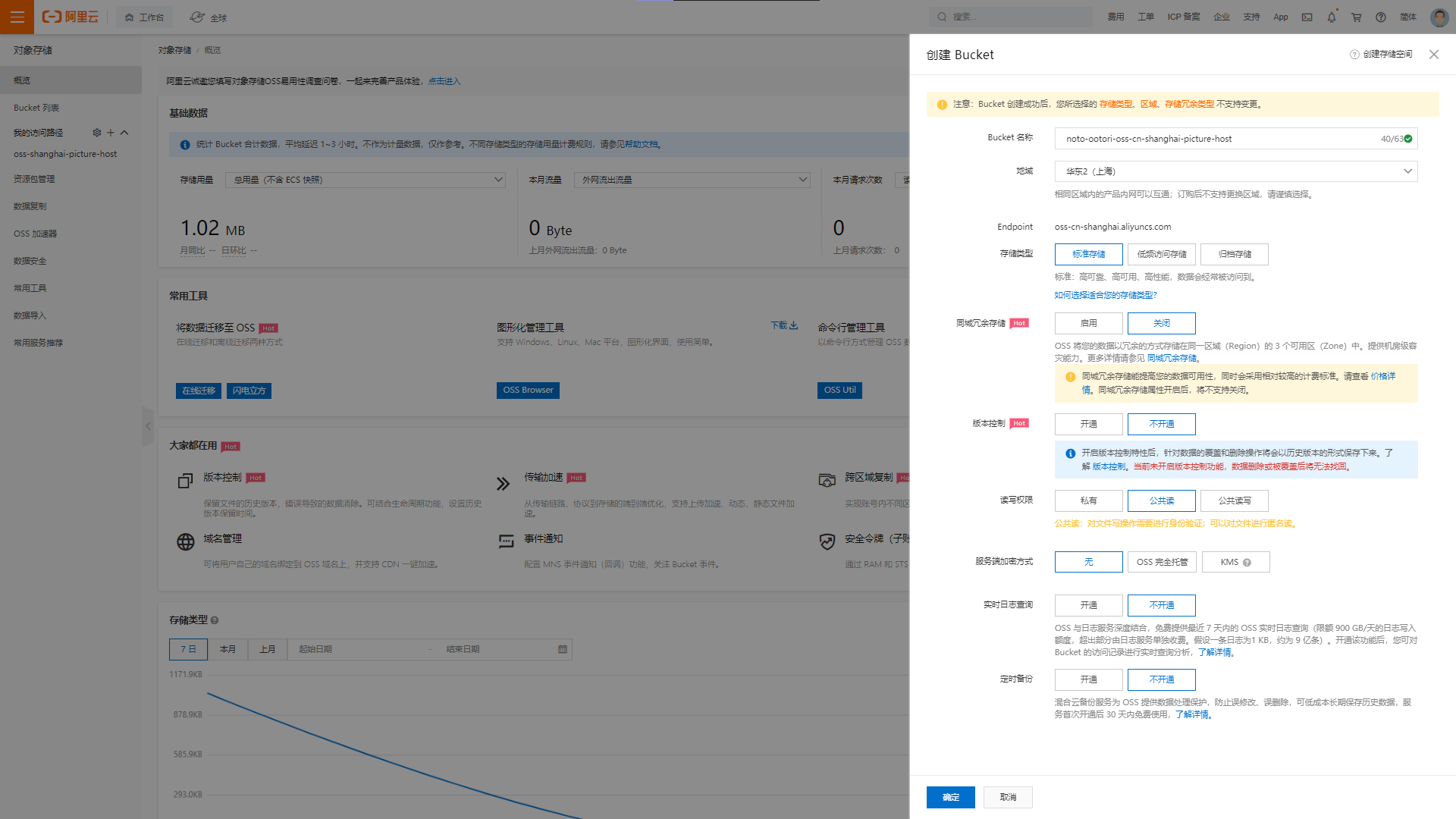Viewport: 1456px width, 819px height.
Task: Open the shopping cart
Action: click(x=1357, y=17)
